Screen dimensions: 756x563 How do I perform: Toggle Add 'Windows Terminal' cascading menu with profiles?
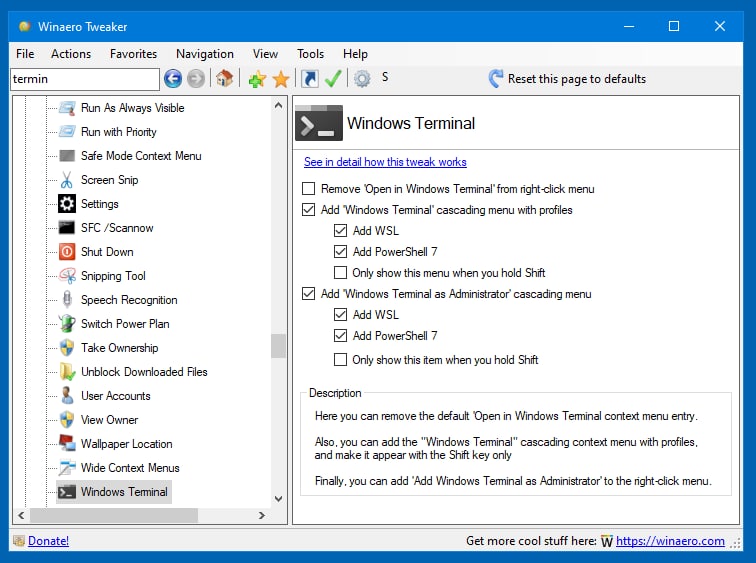[309, 210]
